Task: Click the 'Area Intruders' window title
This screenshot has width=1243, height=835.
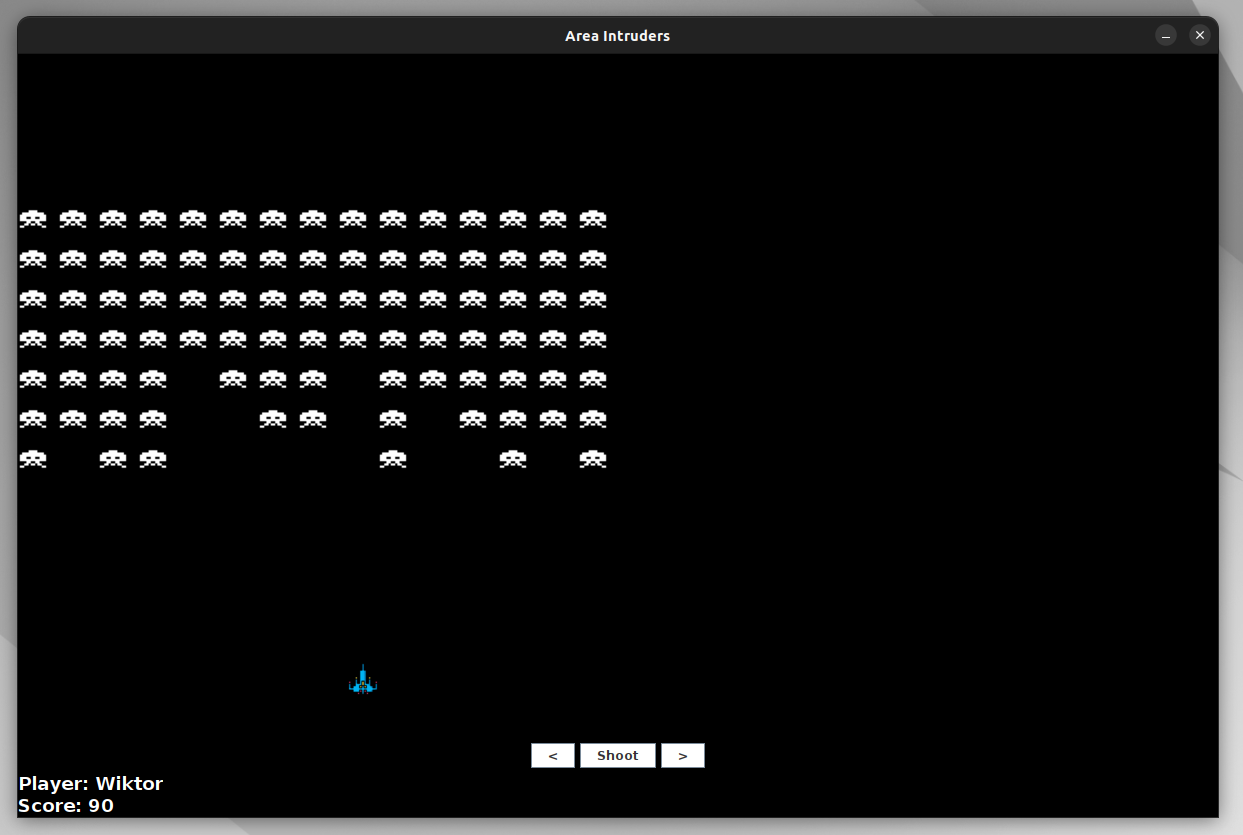Action: coord(617,36)
